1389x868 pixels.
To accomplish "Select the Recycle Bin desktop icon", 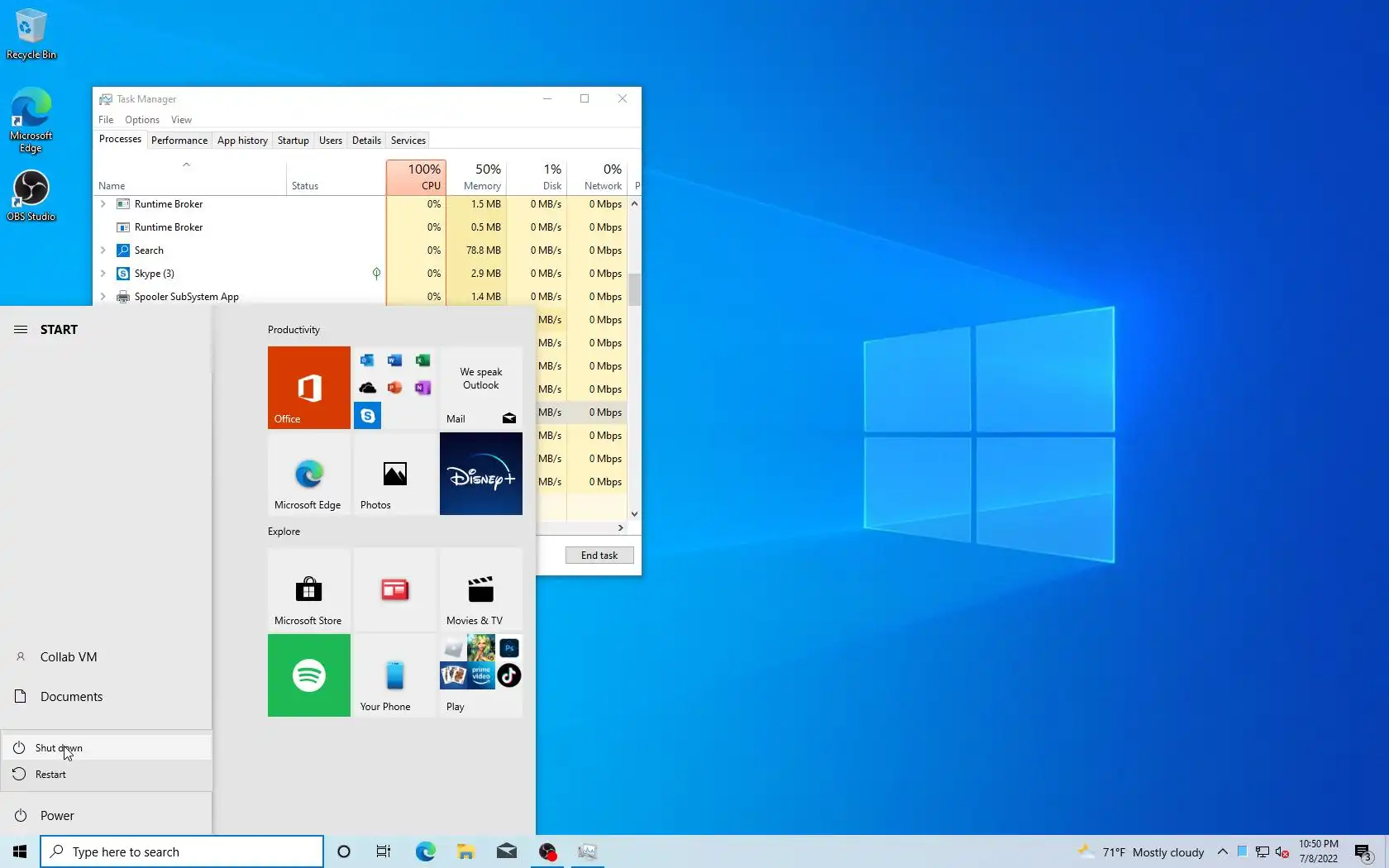I will pyautogui.click(x=31, y=34).
